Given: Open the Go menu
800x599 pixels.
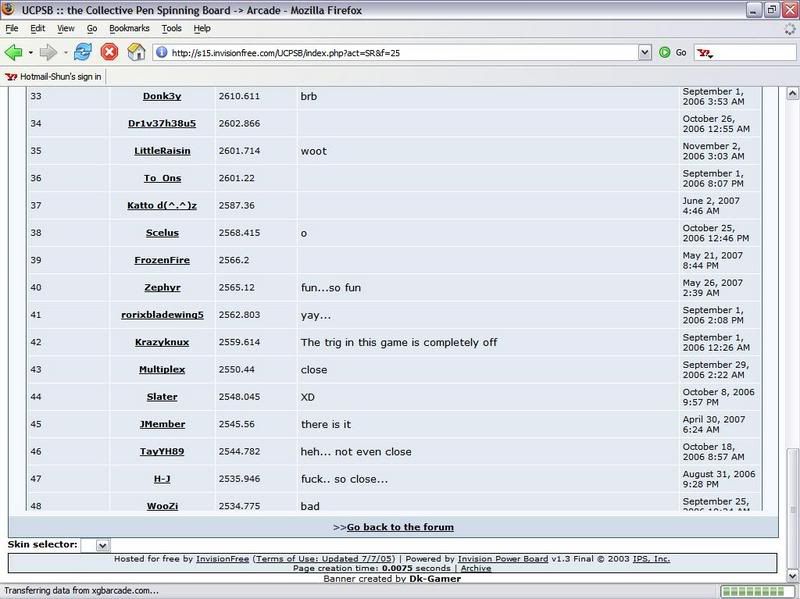Looking at the screenshot, I should click(x=92, y=29).
